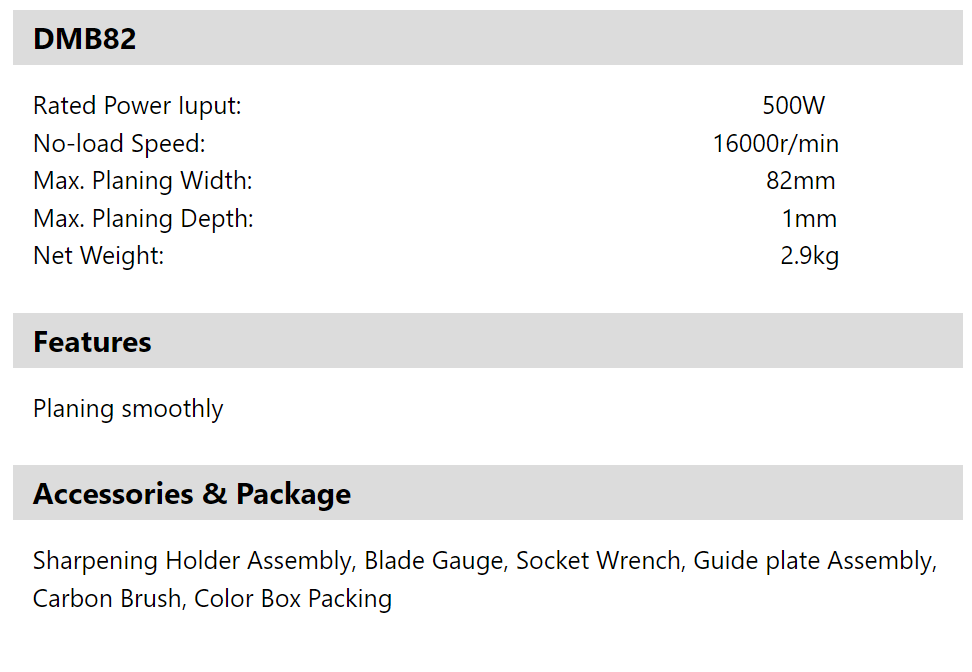Click the Socket Wrench accessory text
Screen dimensions: 972x672
pyautogui.click(x=598, y=561)
